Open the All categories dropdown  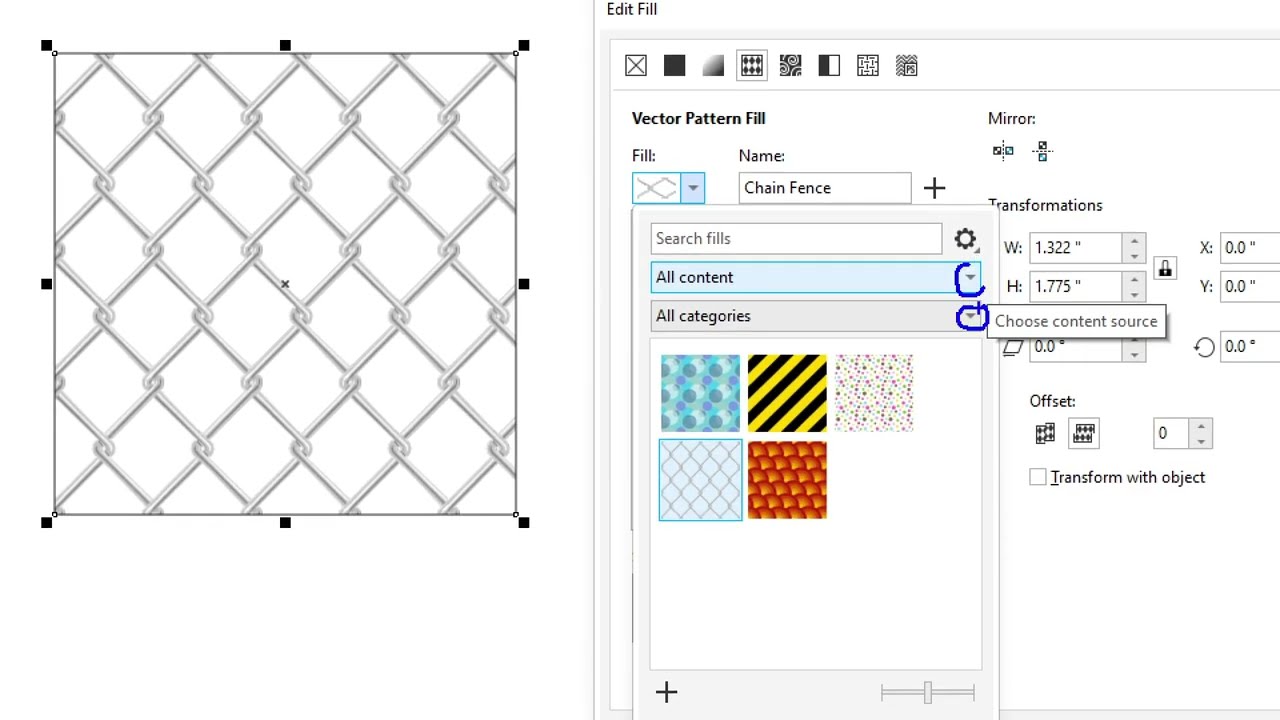pos(816,316)
